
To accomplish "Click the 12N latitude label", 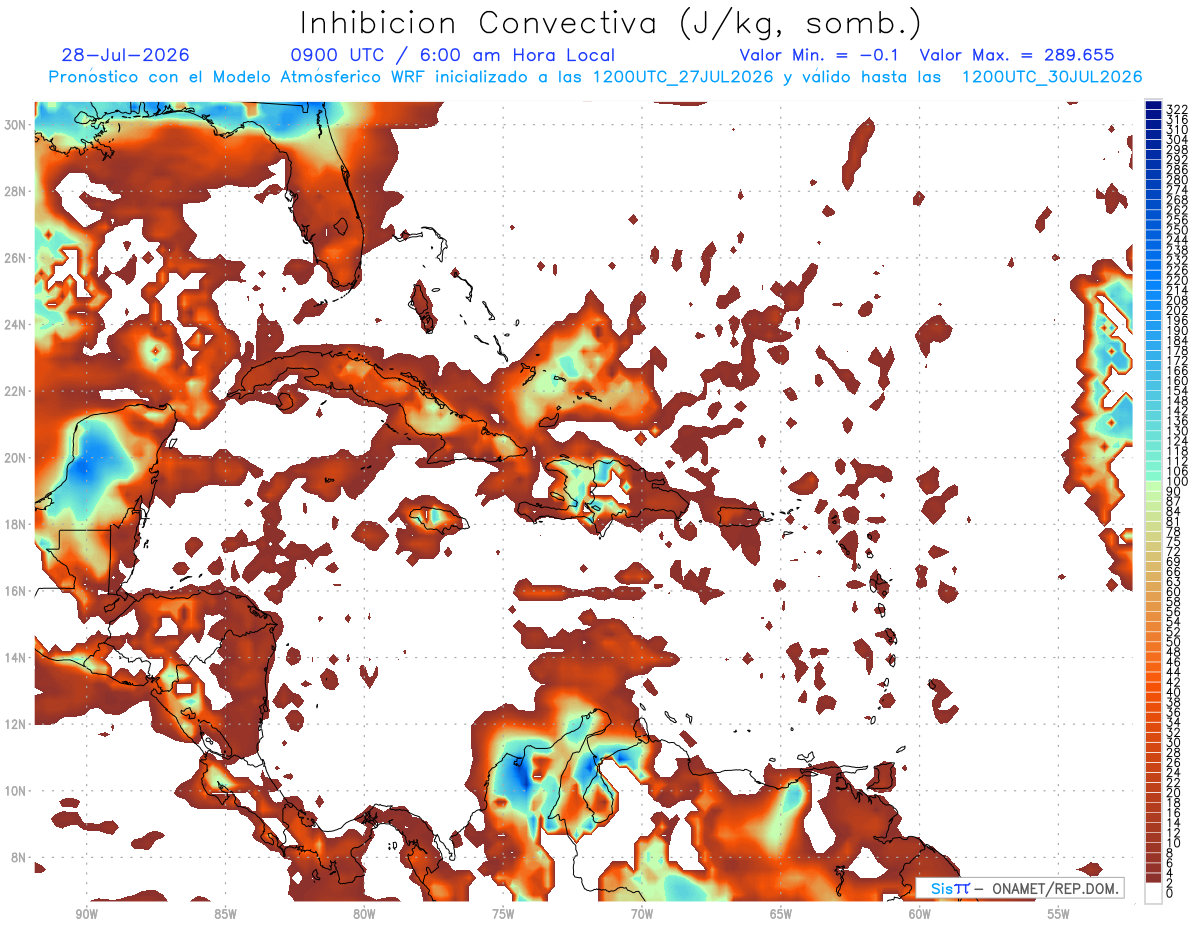I will [x=17, y=723].
